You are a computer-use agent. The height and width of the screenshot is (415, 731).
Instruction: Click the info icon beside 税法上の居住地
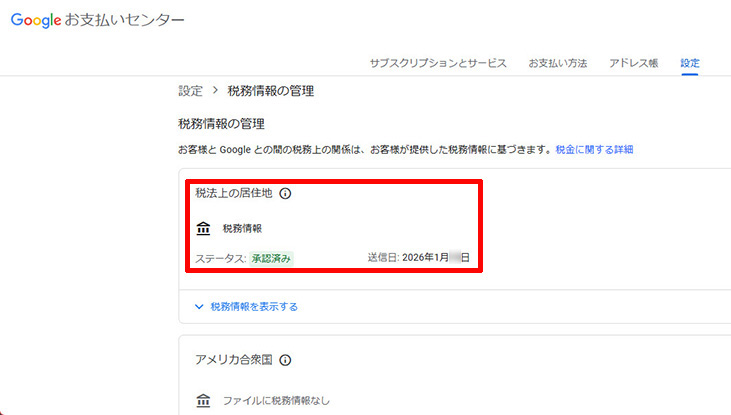pyautogui.click(x=285, y=193)
